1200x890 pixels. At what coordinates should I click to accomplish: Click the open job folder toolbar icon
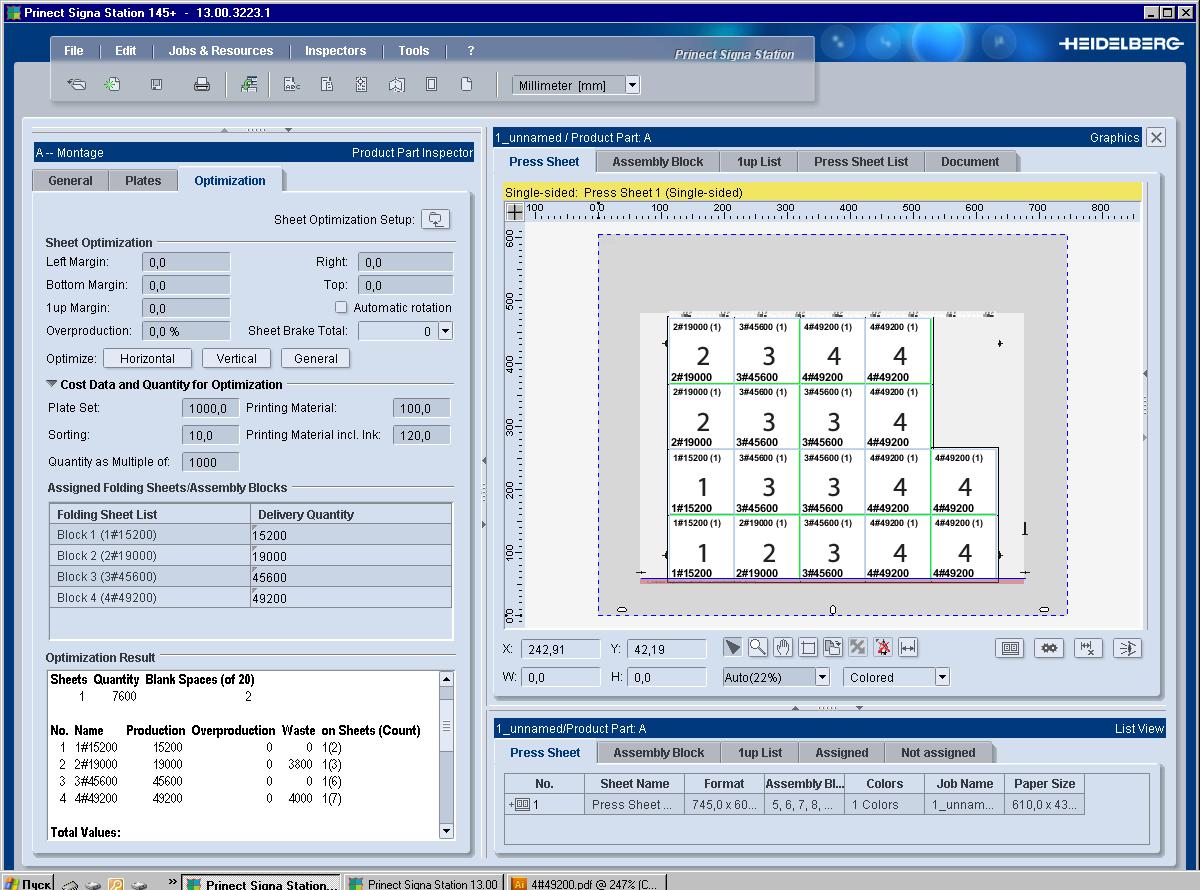click(x=76, y=85)
